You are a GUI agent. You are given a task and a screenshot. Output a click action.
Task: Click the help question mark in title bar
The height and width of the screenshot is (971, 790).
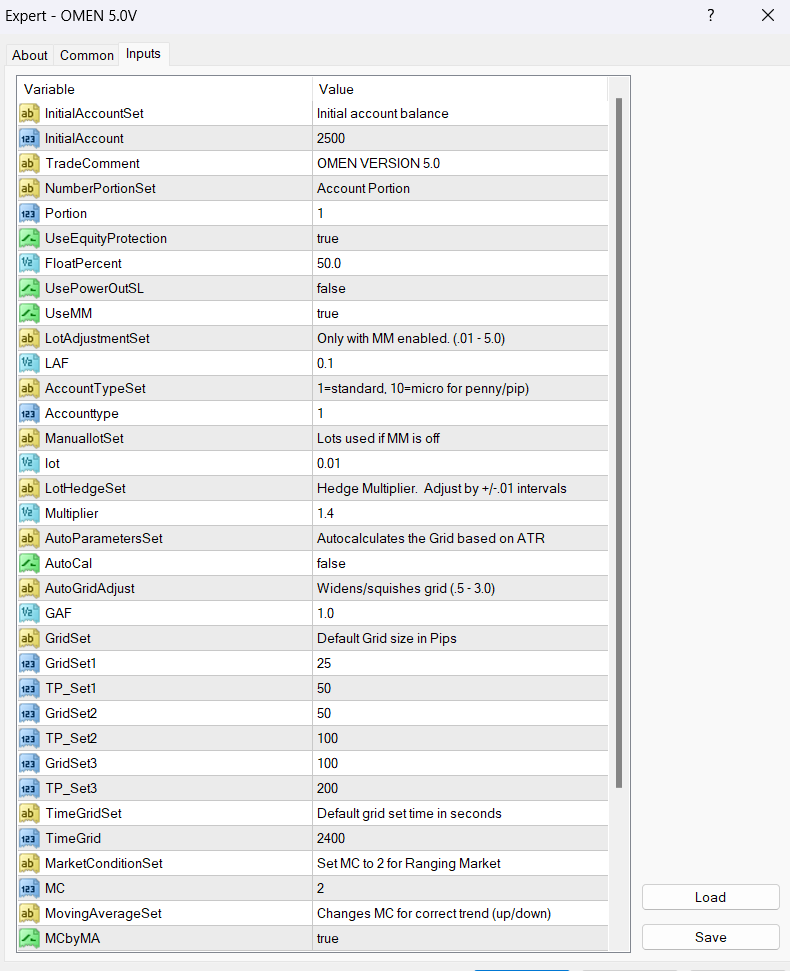[711, 15]
